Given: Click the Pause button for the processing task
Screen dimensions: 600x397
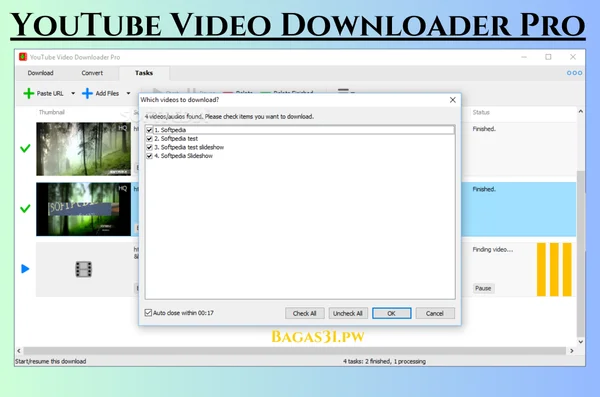Looking at the screenshot, I should click(x=483, y=288).
